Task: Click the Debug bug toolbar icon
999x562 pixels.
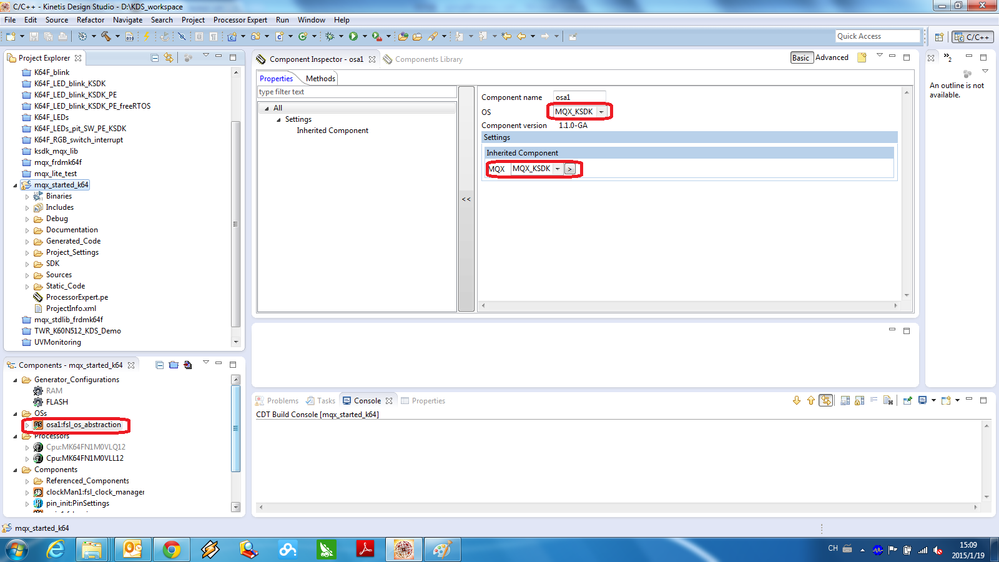Action: (330, 36)
